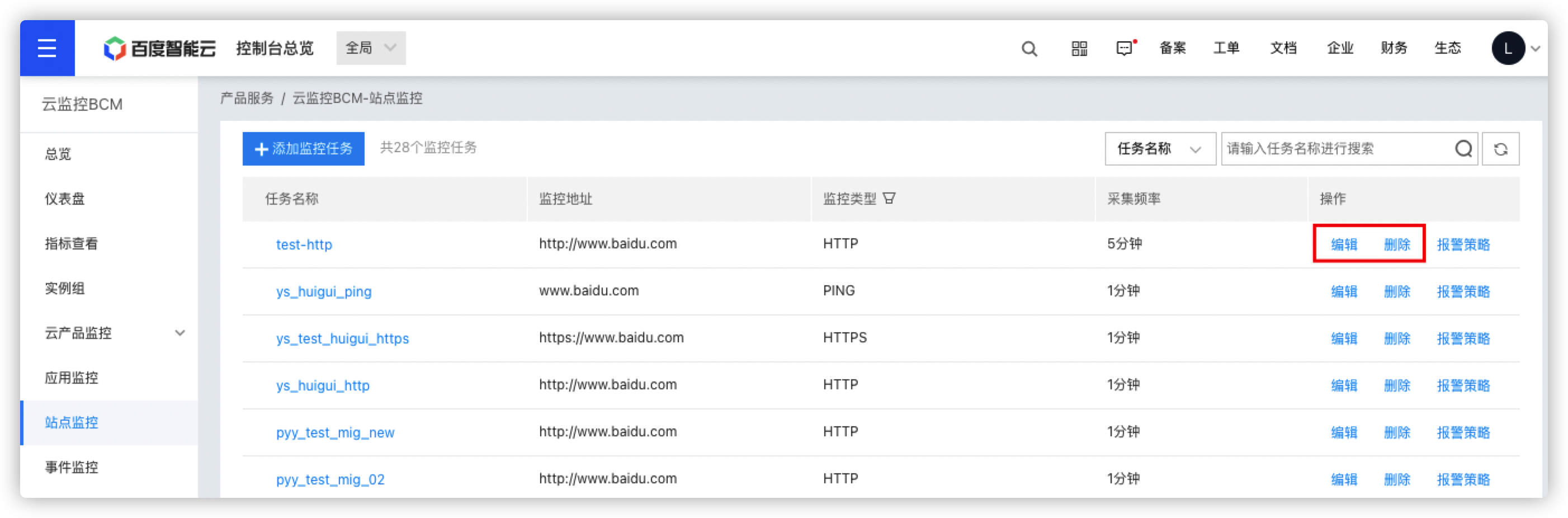Click the 添加监控任务 button
This screenshot has width=1568, height=518.
coord(303,149)
